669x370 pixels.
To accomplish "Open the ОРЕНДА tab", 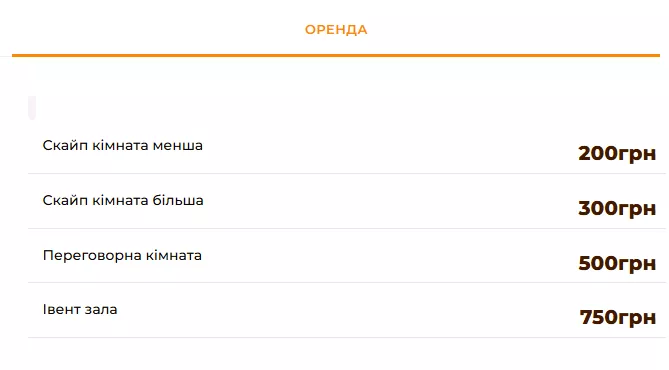I will pos(336,30).
